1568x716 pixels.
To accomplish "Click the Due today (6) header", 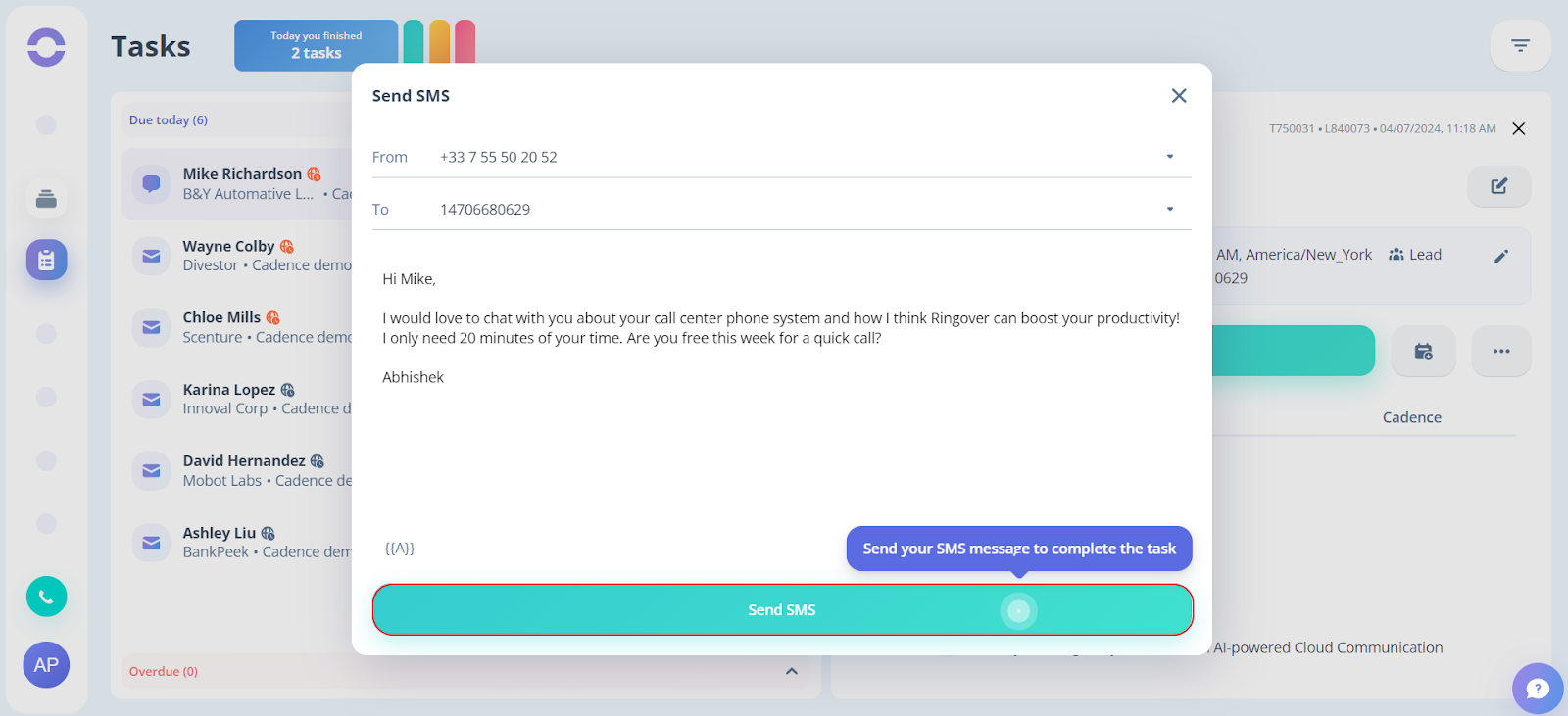I will tap(169, 120).
